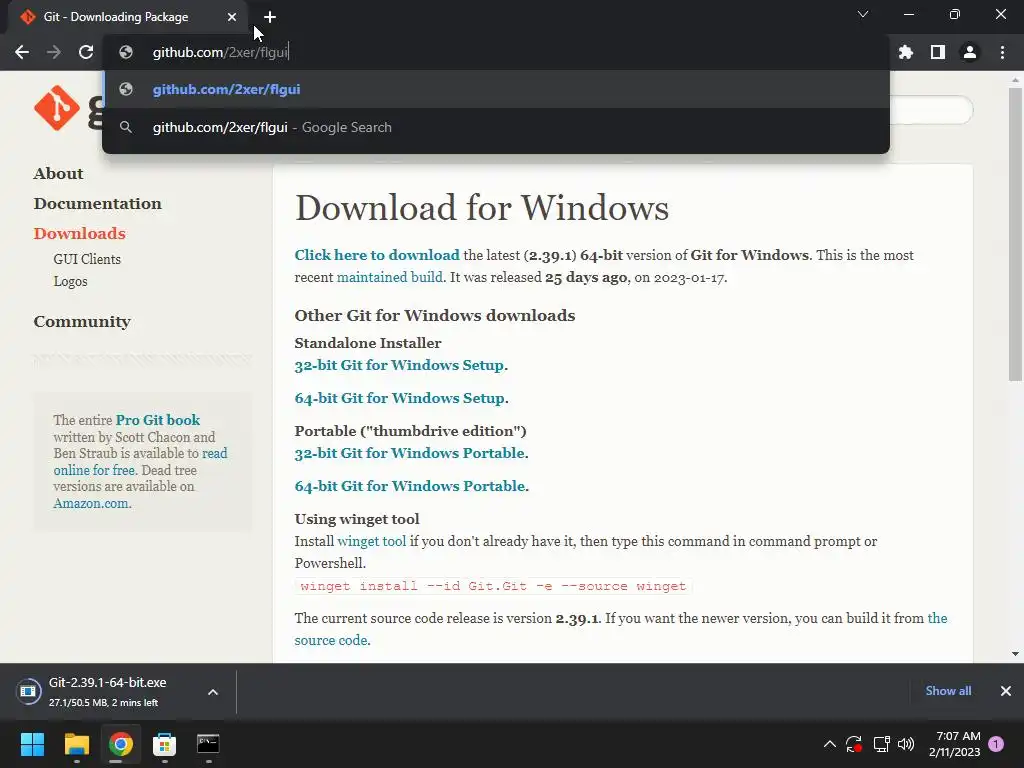Download 32-bit Git for Windows Setup
The width and height of the screenshot is (1024, 768).
(x=399, y=365)
